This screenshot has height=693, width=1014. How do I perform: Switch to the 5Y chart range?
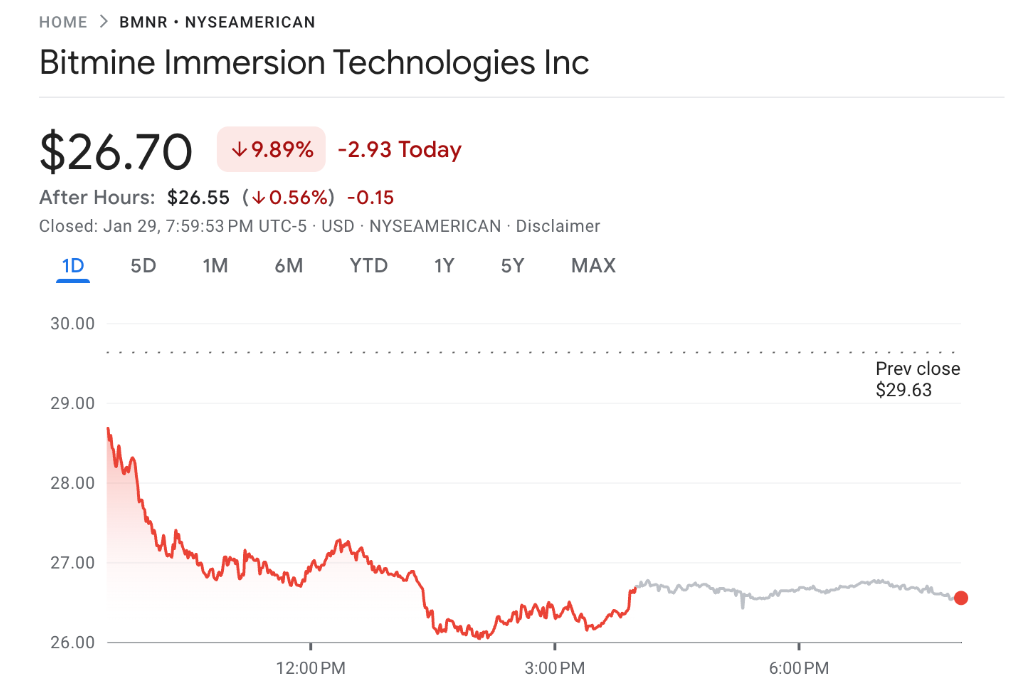(x=512, y=266)
